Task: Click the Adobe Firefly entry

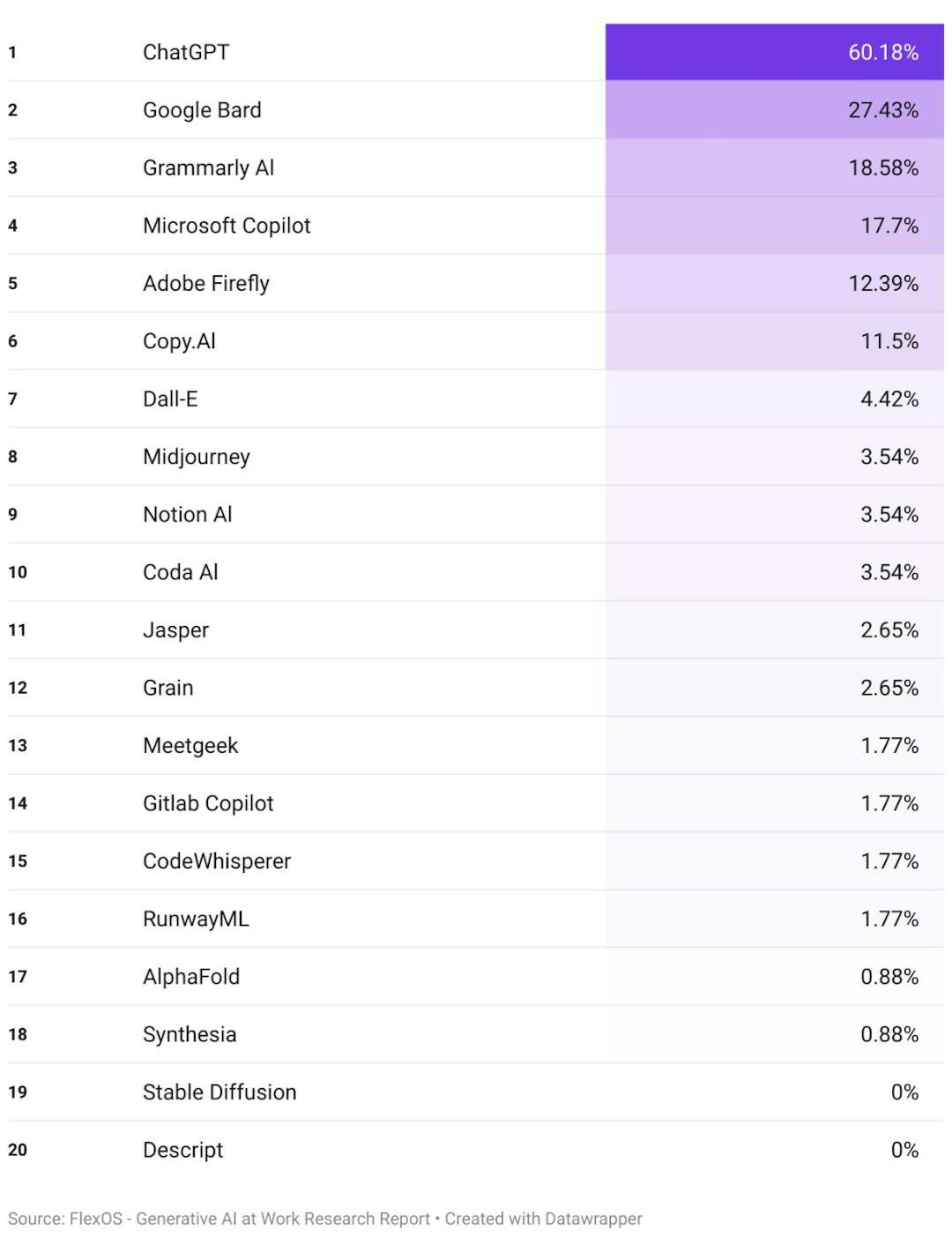Action: 206,283
